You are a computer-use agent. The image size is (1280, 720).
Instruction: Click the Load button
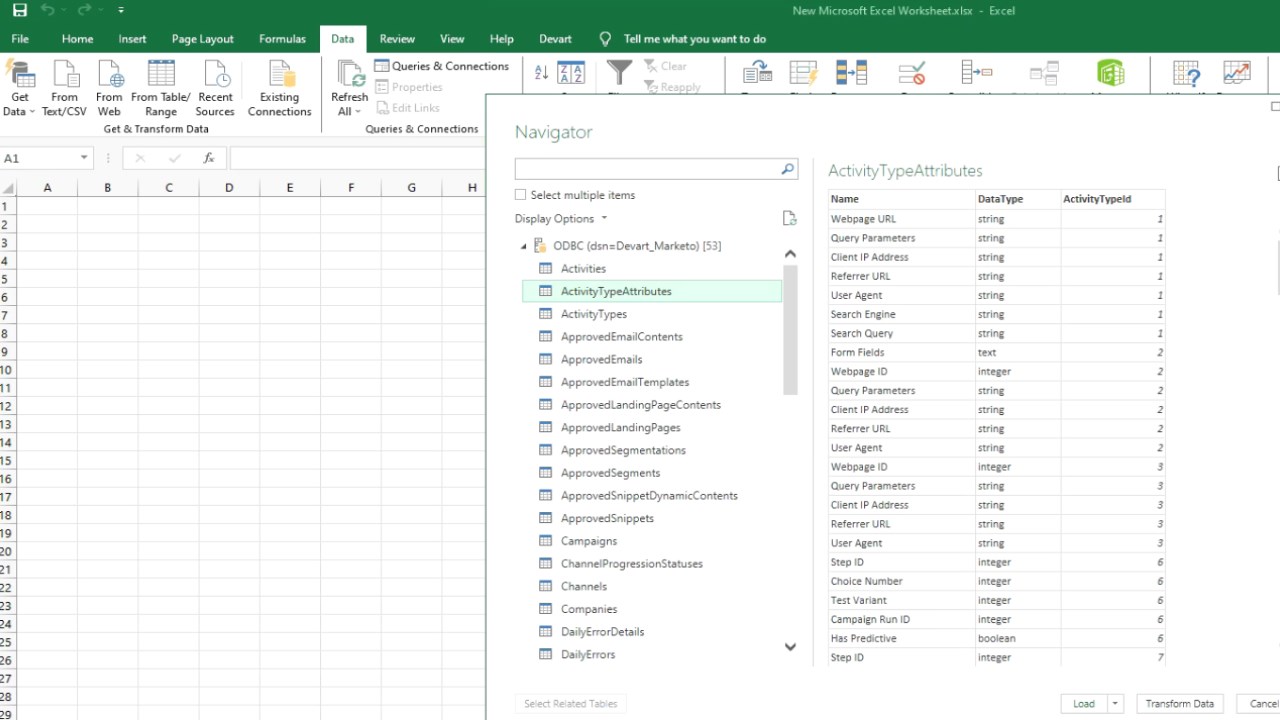[1084, 704]
